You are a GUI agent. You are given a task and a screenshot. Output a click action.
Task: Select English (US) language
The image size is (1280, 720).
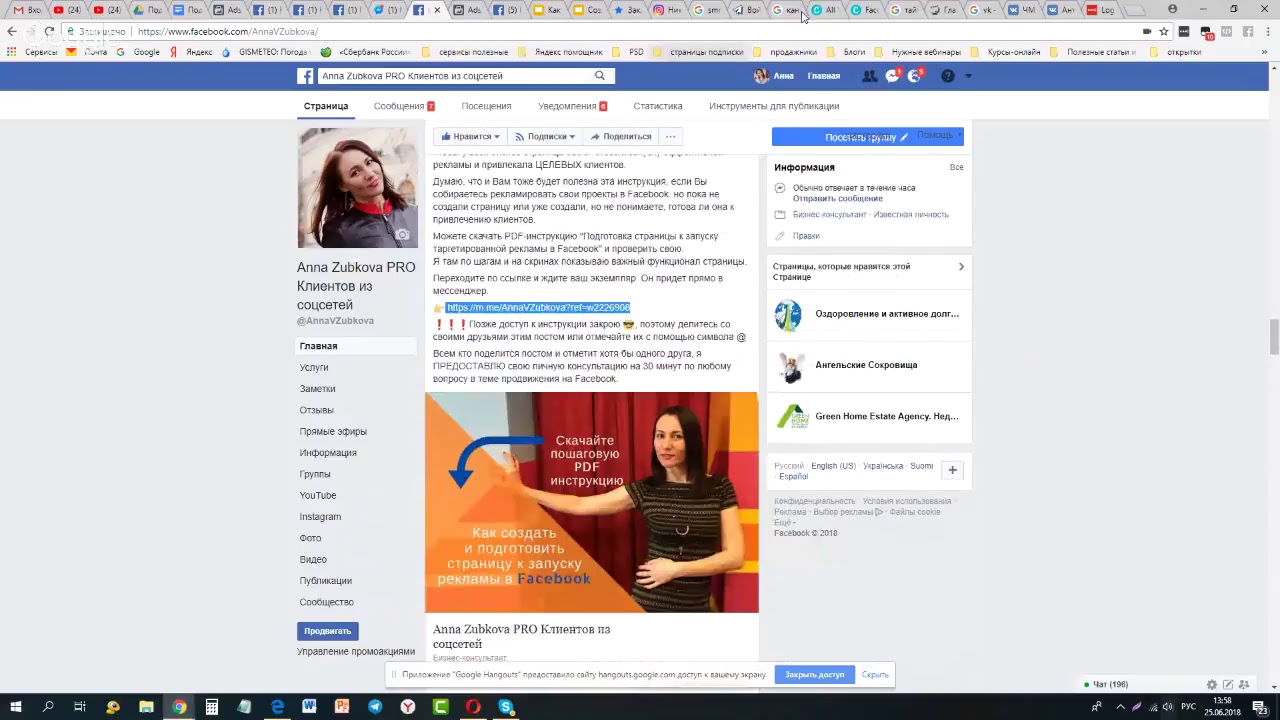click(x=833, y=466)
